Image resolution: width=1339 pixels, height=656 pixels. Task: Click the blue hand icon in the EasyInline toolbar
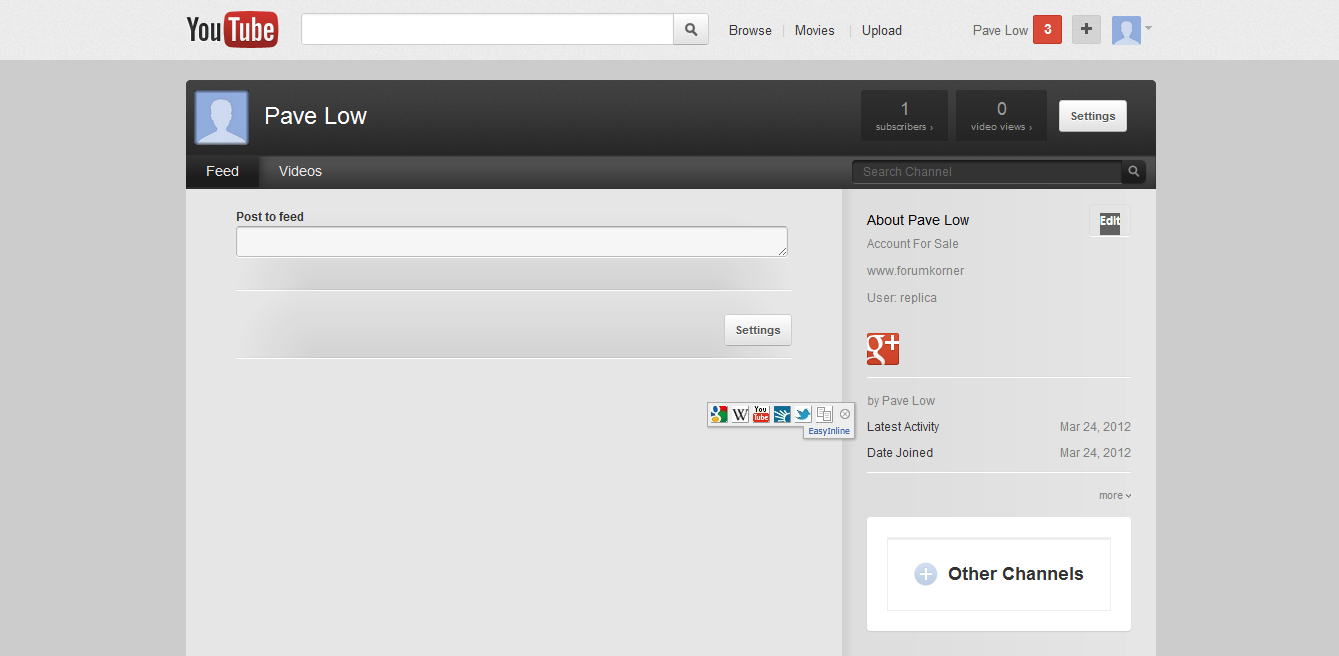(782, 414)
